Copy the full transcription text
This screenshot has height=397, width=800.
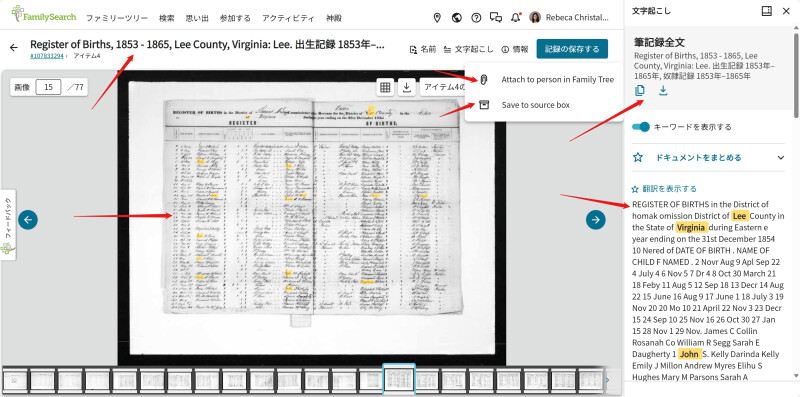pos(640,91)
